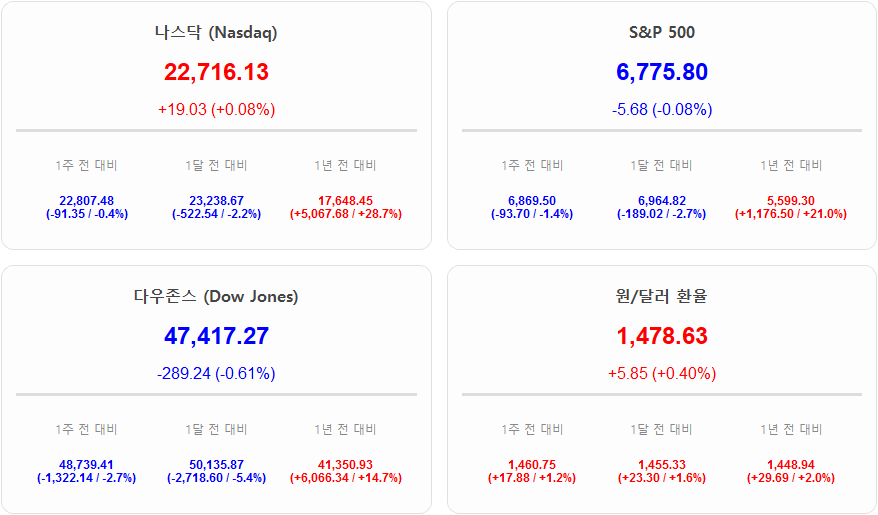The image size is (878, 515).
Task: Select S&P 500 one-year-ago value 5,599.30
Action: coord(791,200)
